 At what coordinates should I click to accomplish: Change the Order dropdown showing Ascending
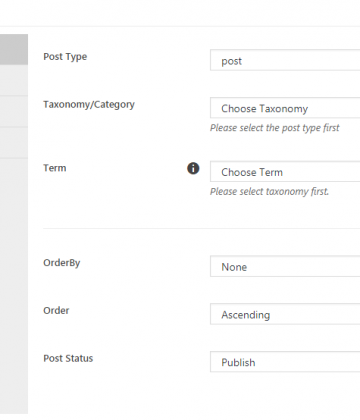click(285, 314)
